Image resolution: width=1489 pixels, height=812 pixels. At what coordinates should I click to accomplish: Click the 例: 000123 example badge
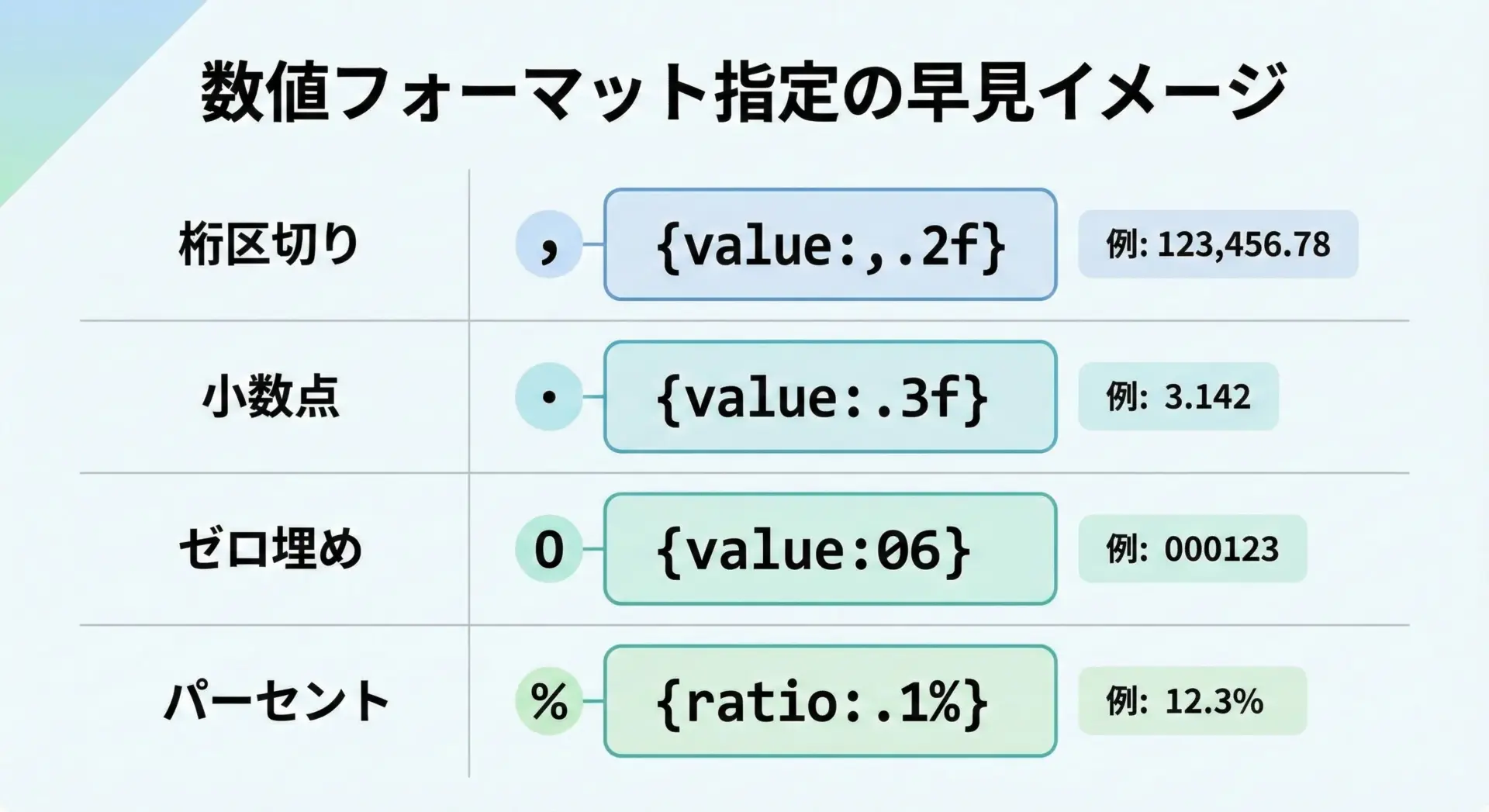tap(1192, 549)
